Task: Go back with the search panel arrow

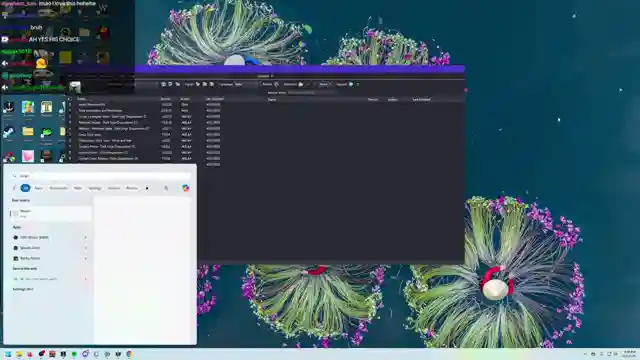Action: coord(14,188)
